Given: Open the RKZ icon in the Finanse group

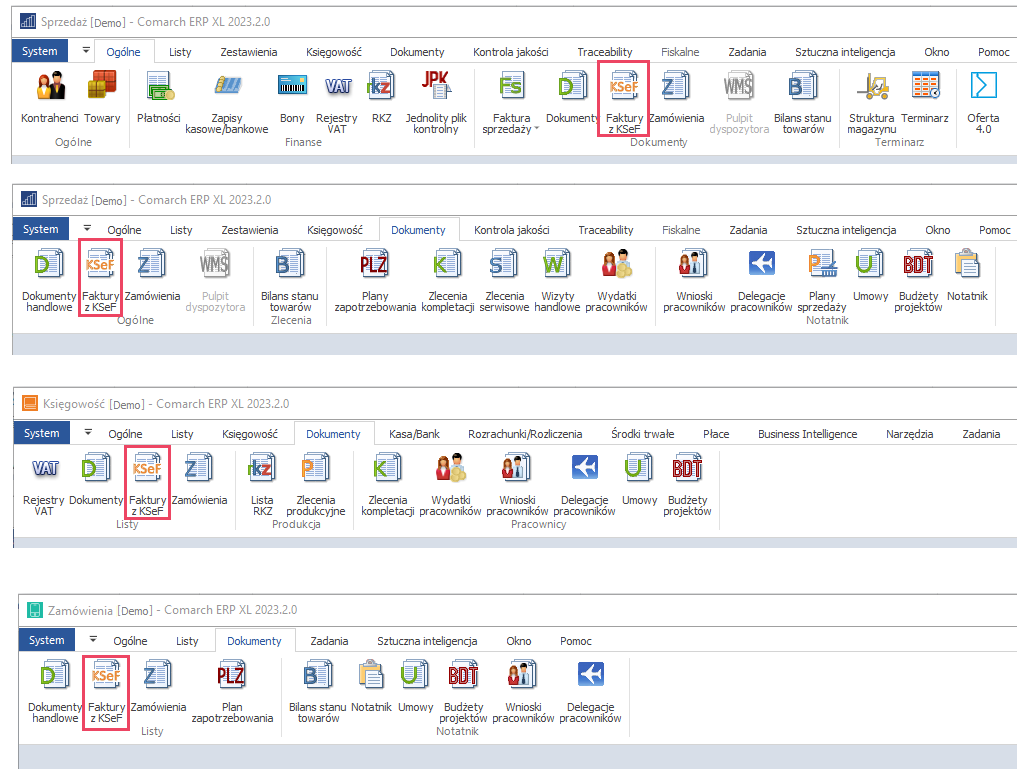Looking at the screenshot, I should (x=381, y=98).
